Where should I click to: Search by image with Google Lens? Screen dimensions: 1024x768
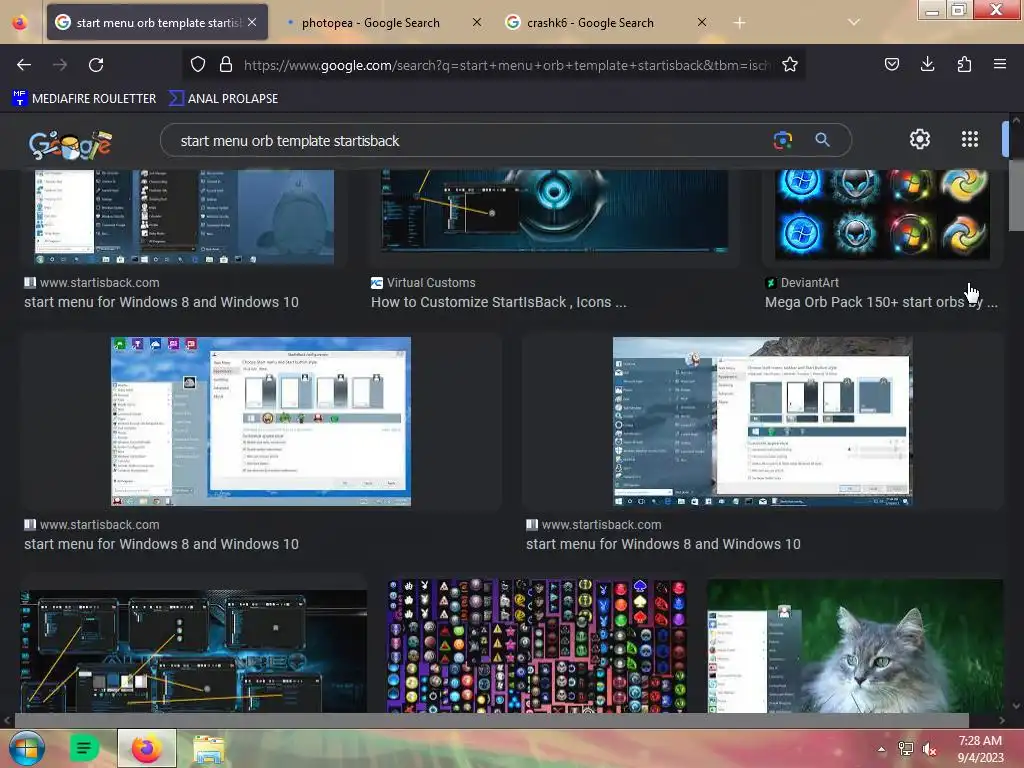point(782,140)
